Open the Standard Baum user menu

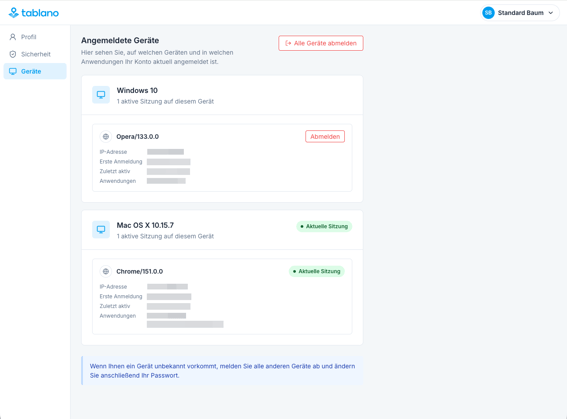pos(520,13)
